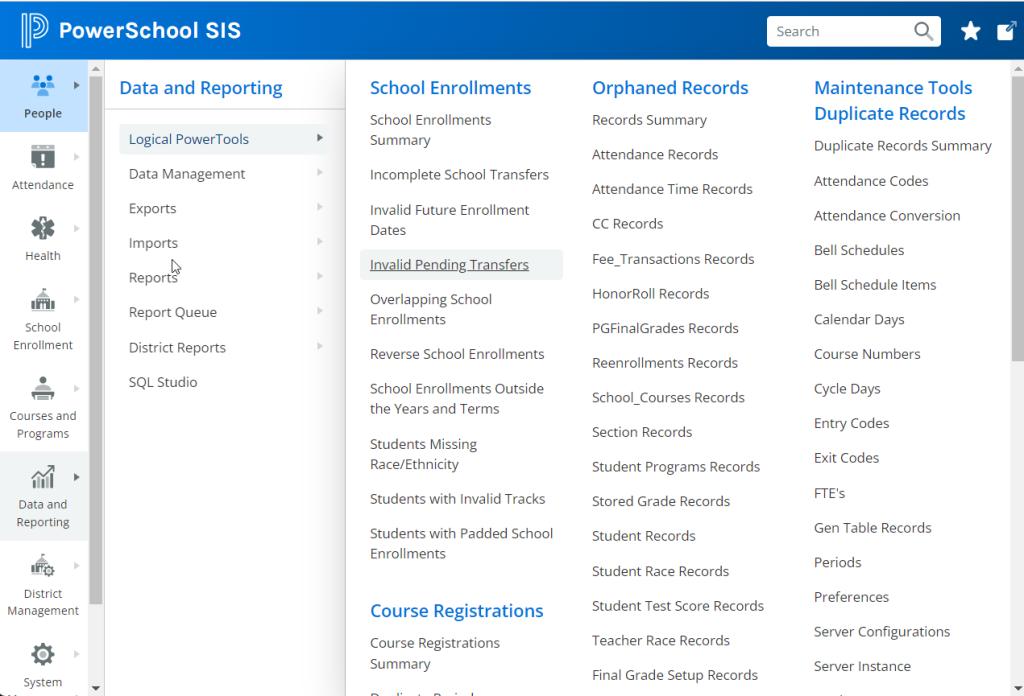Expand the People sidebar arrow
This screenshot has height=696, width=1024.
76,85
